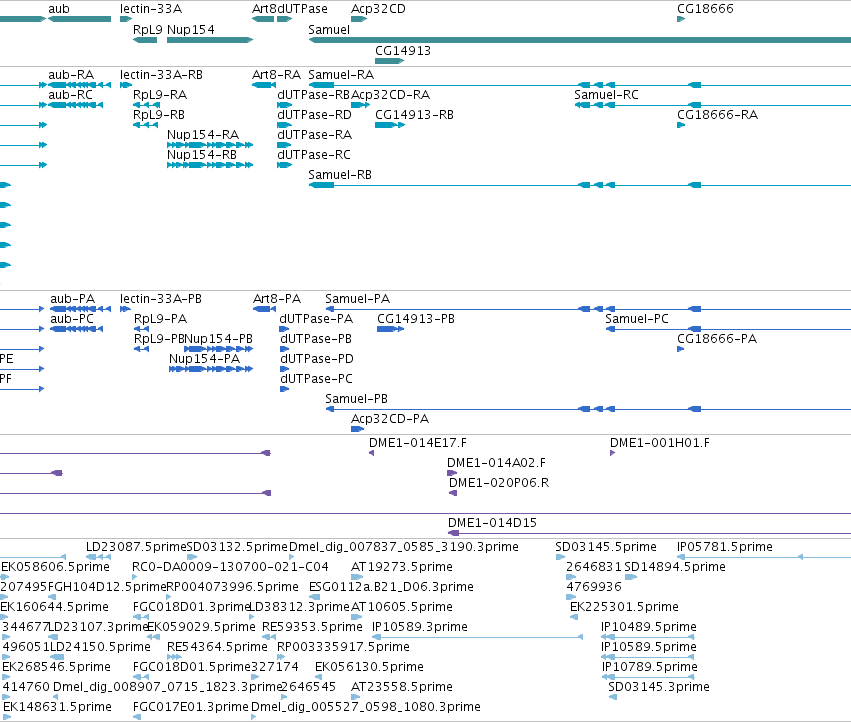Click the AT19273.5prime EST label
This screenshot has height=722, width=851.
(x=402, y=567)
